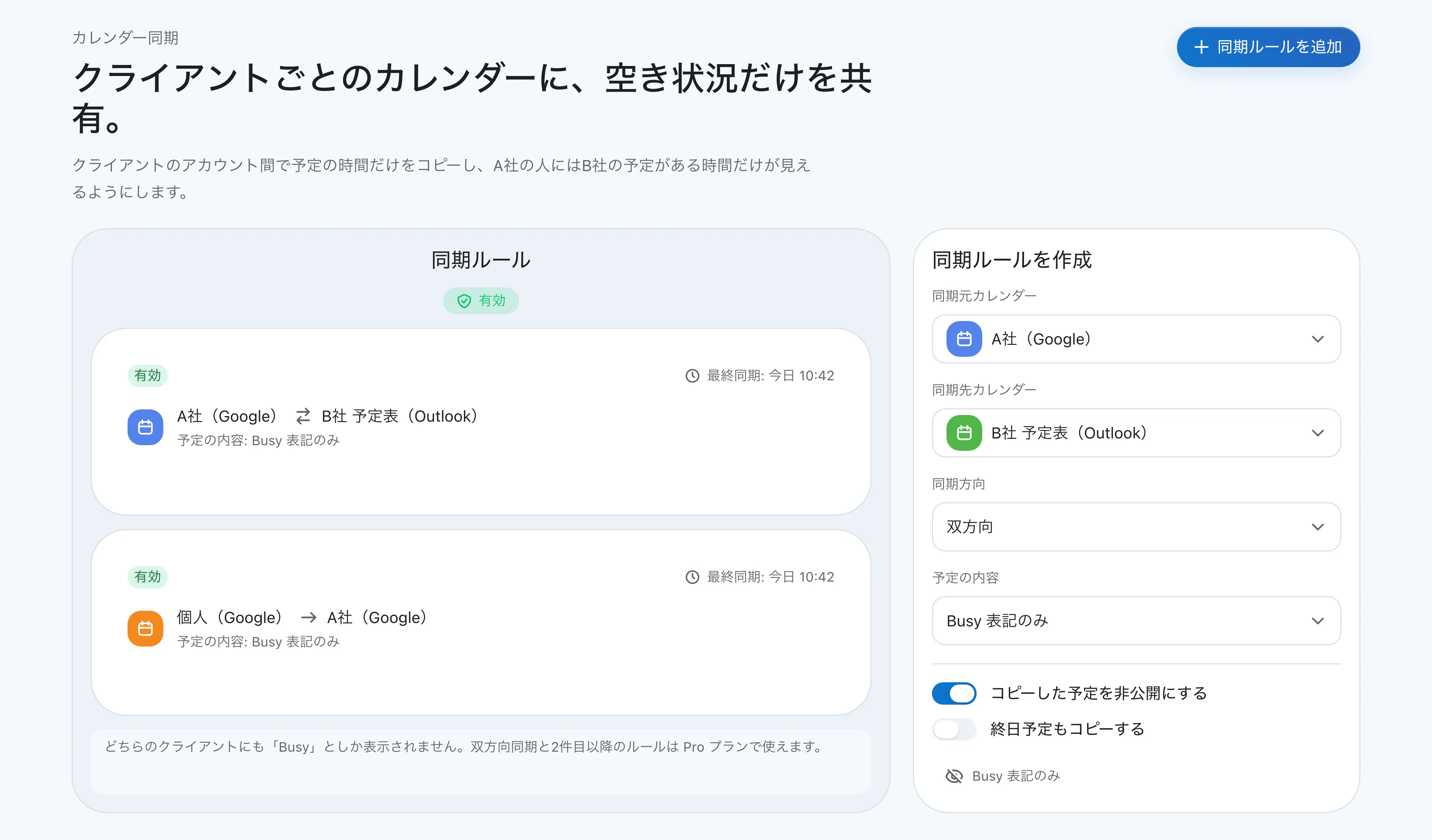Screen dimensions: 1432x840
Task: Click 最終同期 time in the 個人（Google）rule card
Action: 770,577
